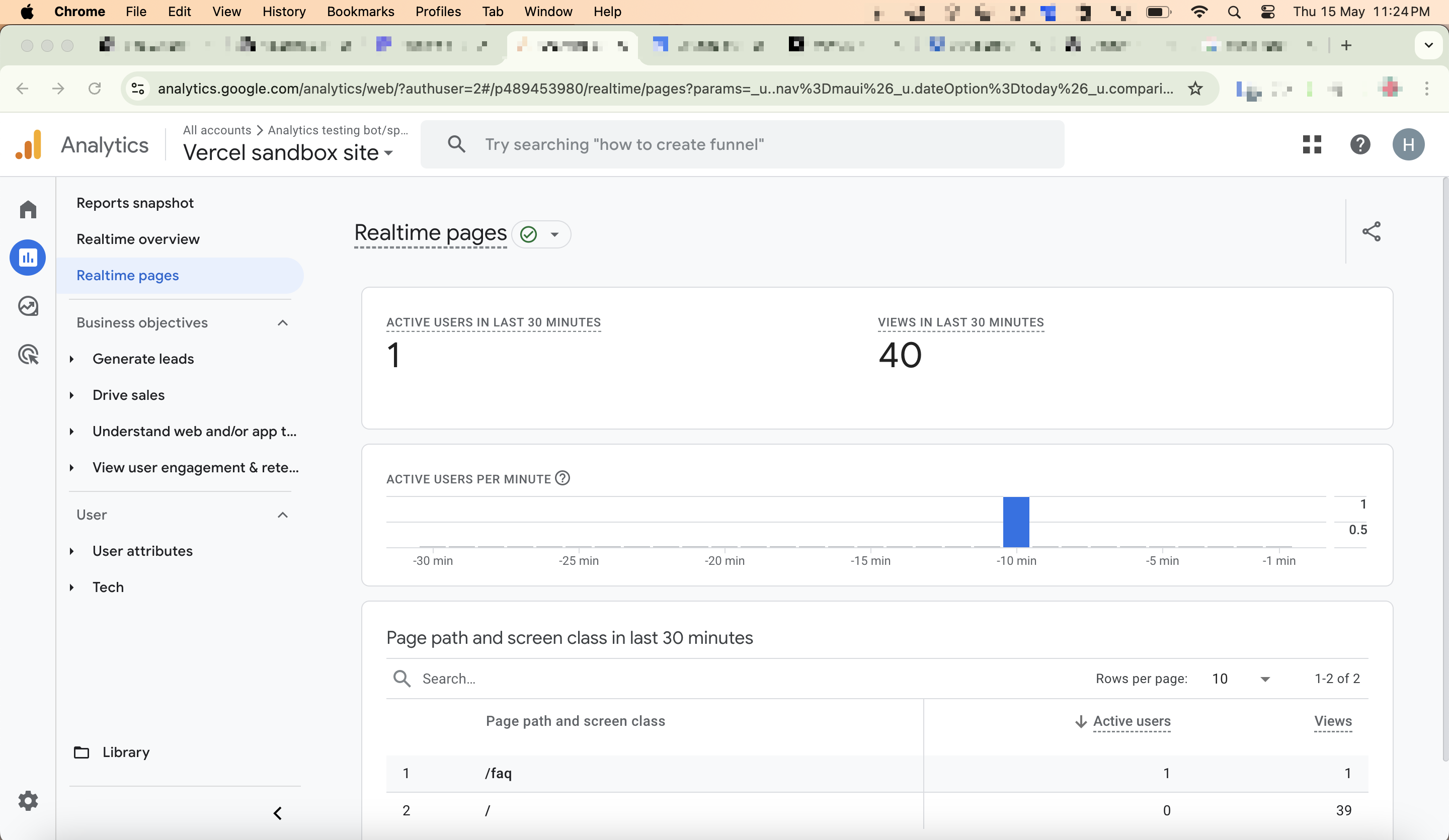Open the Reports snapshot home icon

click(x=28, y=209)
